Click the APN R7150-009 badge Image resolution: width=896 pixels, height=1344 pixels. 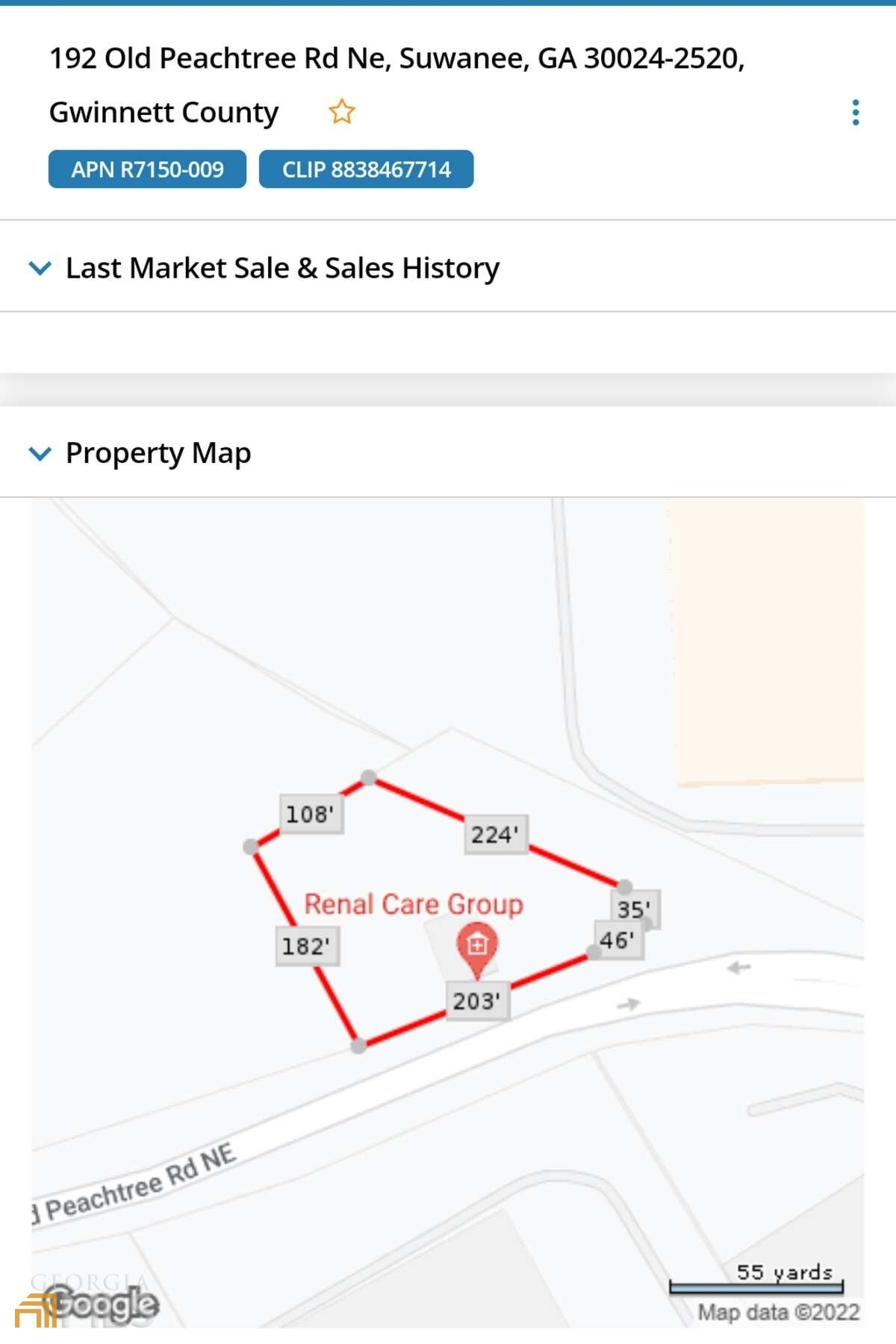(x=147, y=169)
